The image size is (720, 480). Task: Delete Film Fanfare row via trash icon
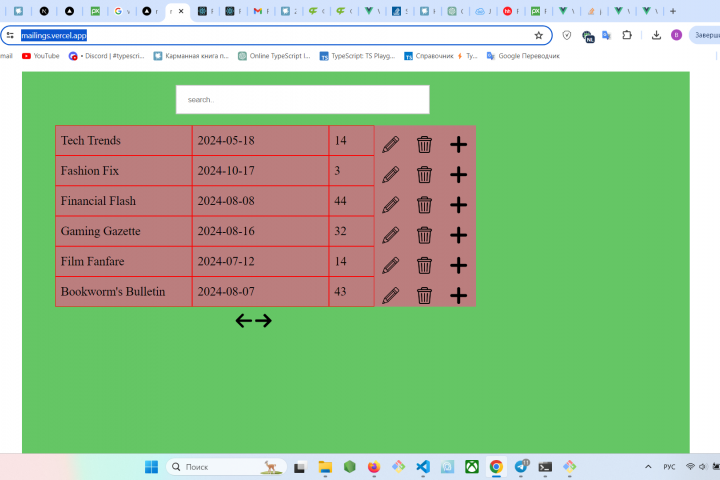(x=424, y=265)
